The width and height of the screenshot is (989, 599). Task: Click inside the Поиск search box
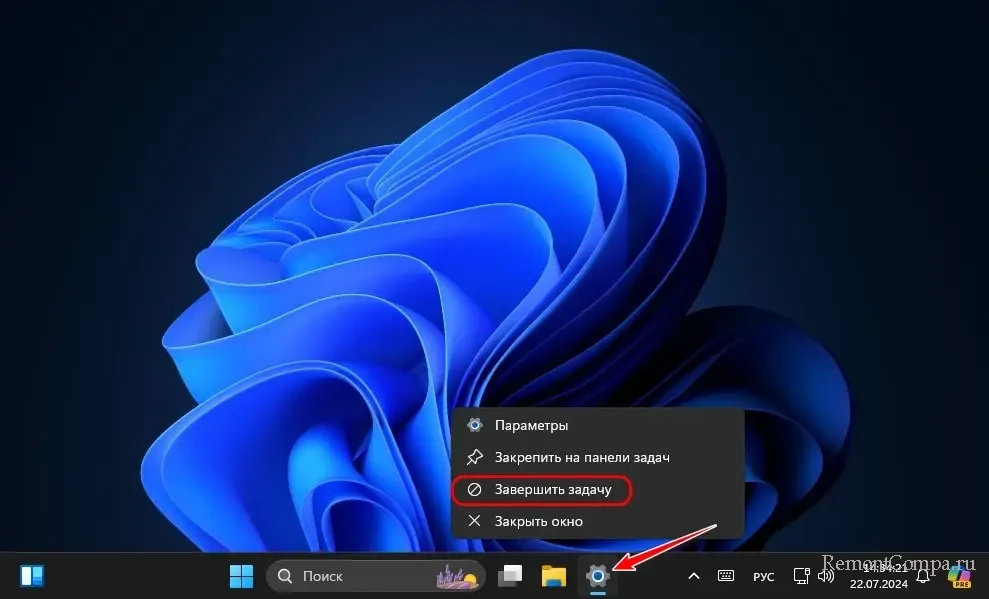click(376, 576)
